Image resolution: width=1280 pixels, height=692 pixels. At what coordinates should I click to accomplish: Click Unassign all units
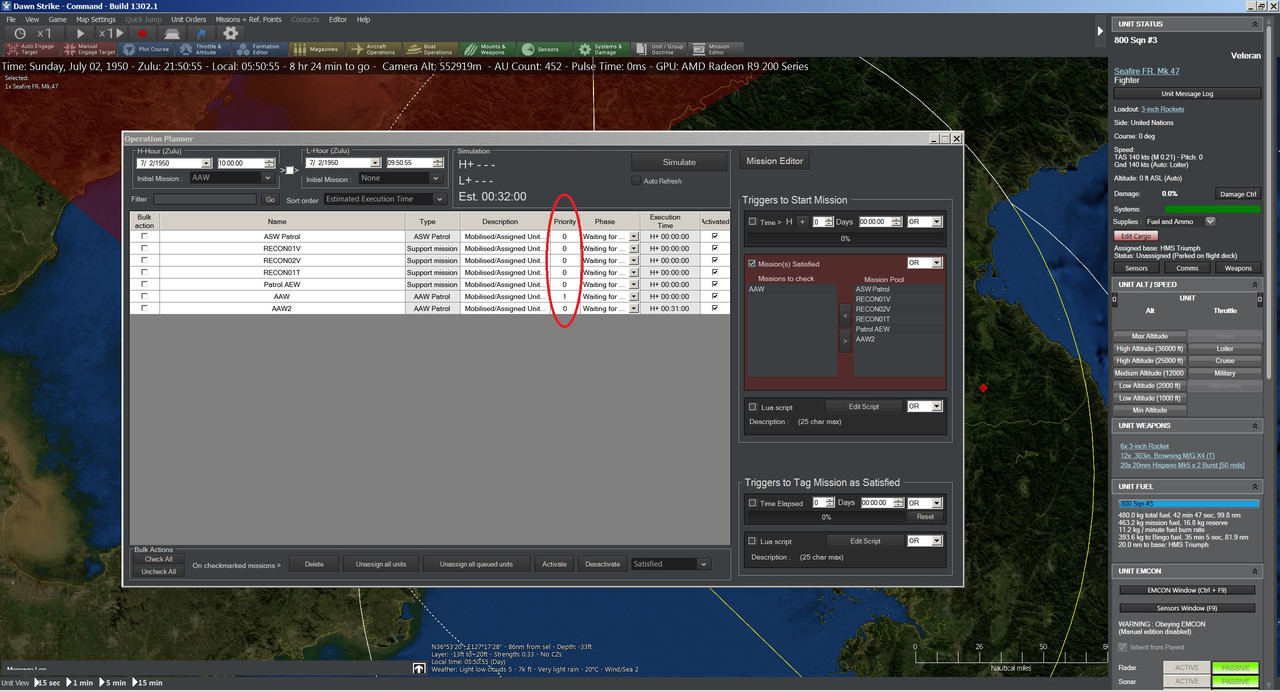point(381,564)
